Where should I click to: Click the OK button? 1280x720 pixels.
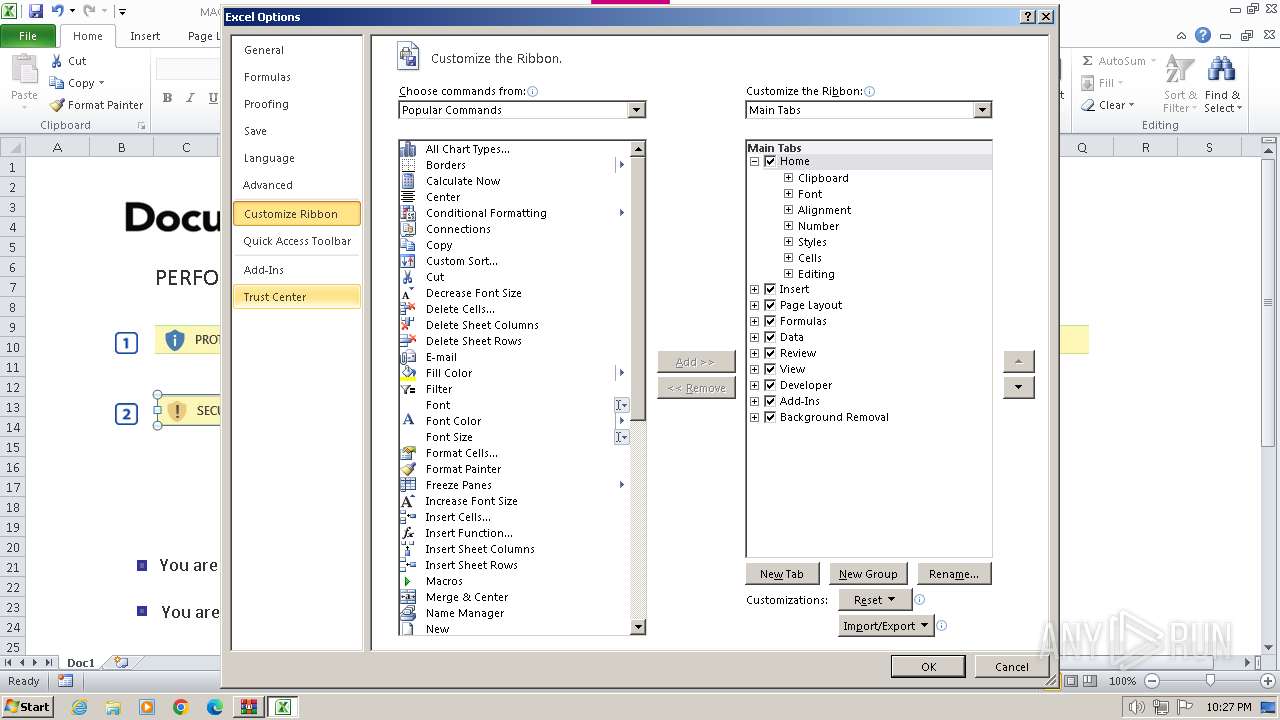(928, 667)
